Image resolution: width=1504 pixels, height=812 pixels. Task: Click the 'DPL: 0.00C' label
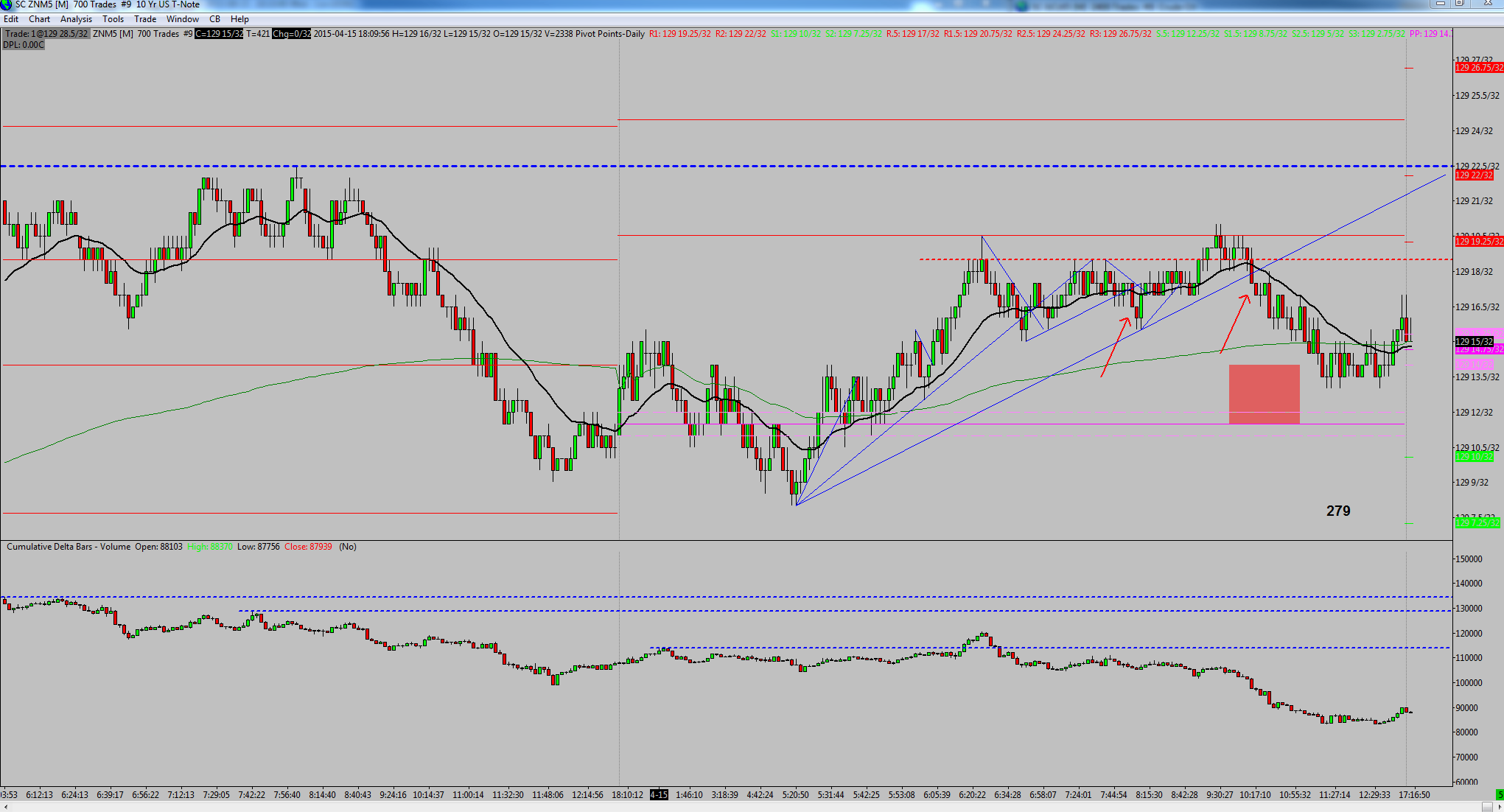(24, 45)
